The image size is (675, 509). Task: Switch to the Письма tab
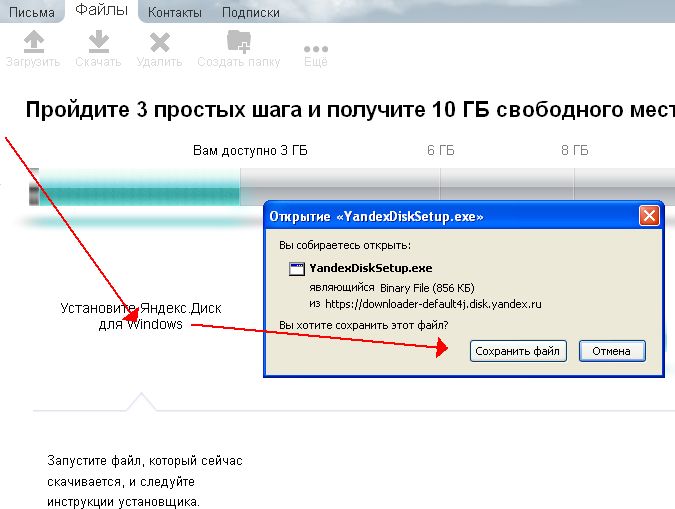[x=32, y=12]
